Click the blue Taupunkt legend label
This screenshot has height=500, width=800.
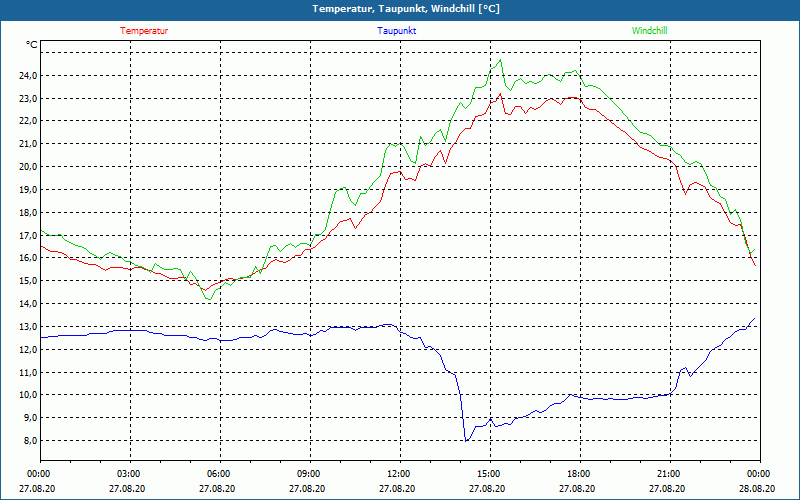pos(396,31)
